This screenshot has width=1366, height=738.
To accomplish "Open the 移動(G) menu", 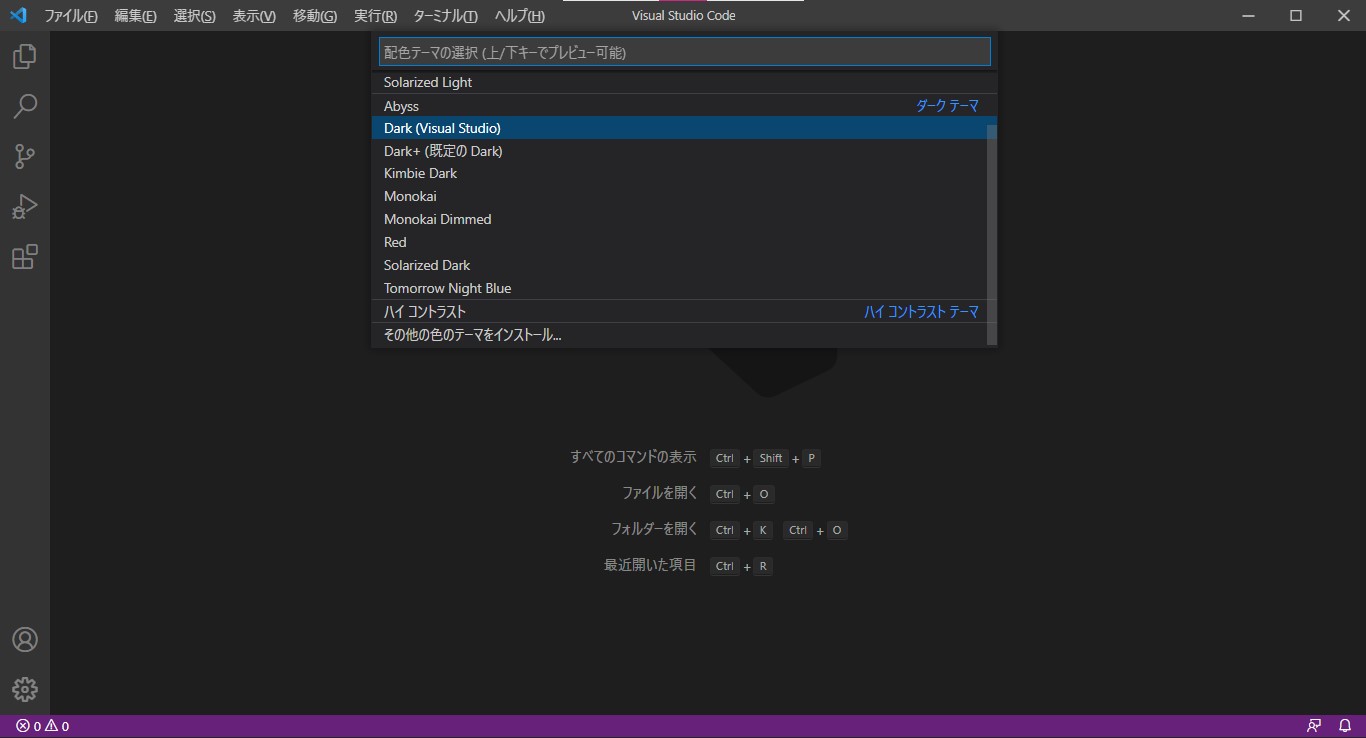I will [x=315, y=16].
